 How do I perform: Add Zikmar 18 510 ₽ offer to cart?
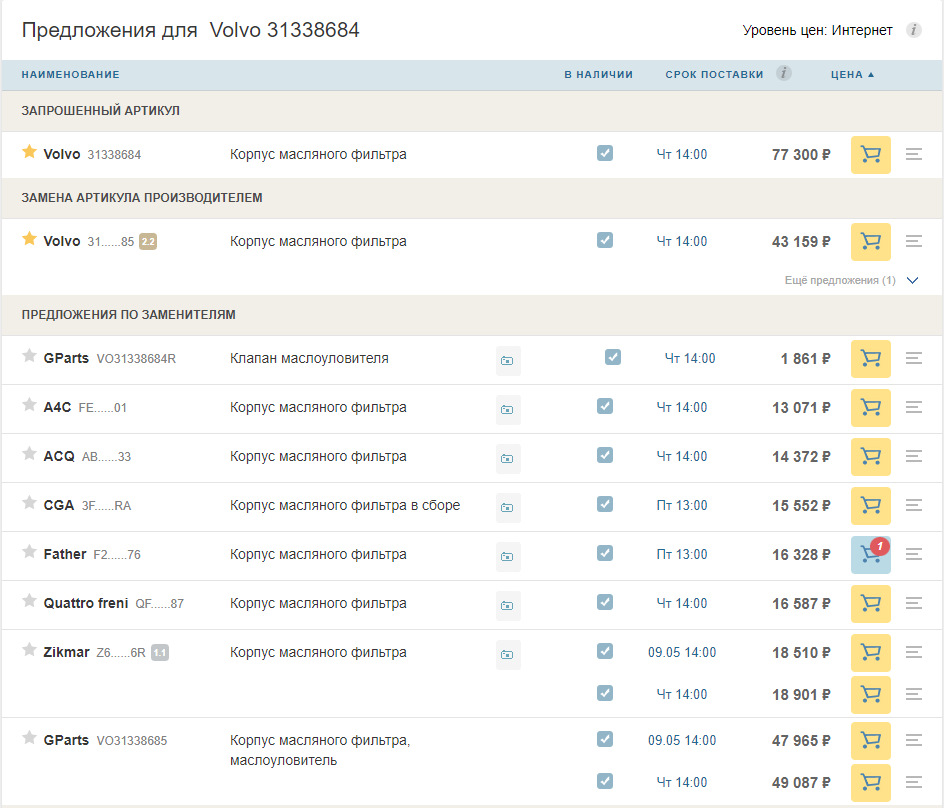[x=871, y=653]
